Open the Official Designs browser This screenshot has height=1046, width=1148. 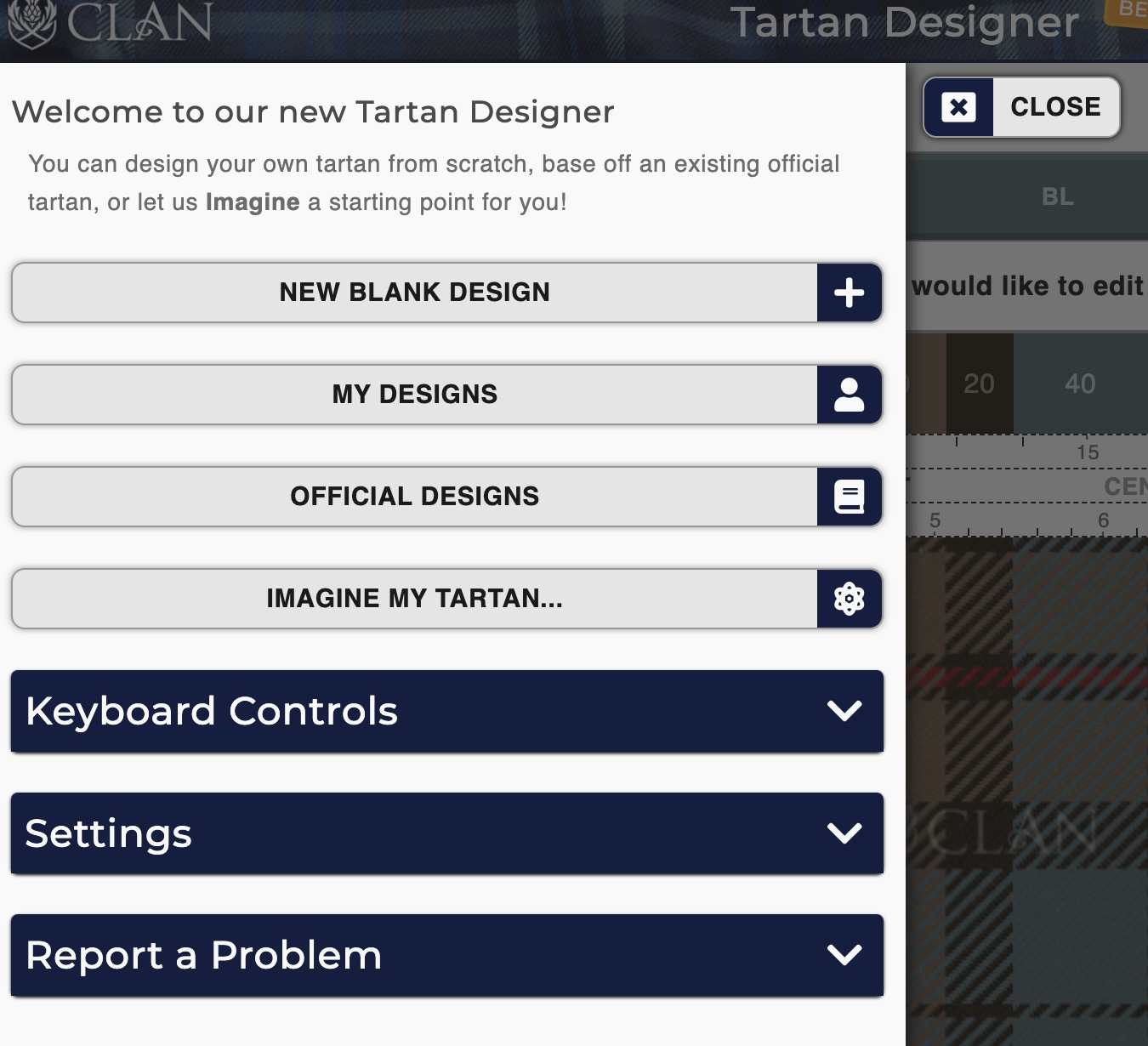[x=415, y=497]
